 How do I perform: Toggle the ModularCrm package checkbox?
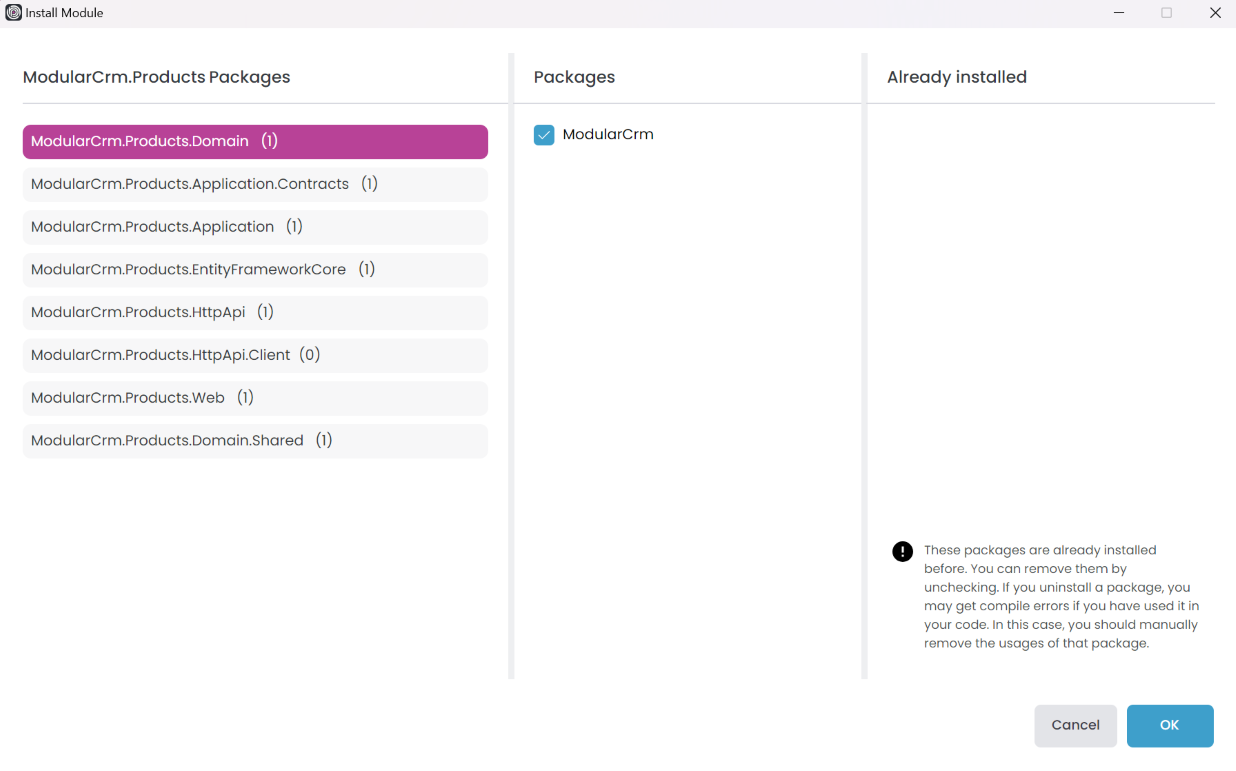(x=544, y=135)
